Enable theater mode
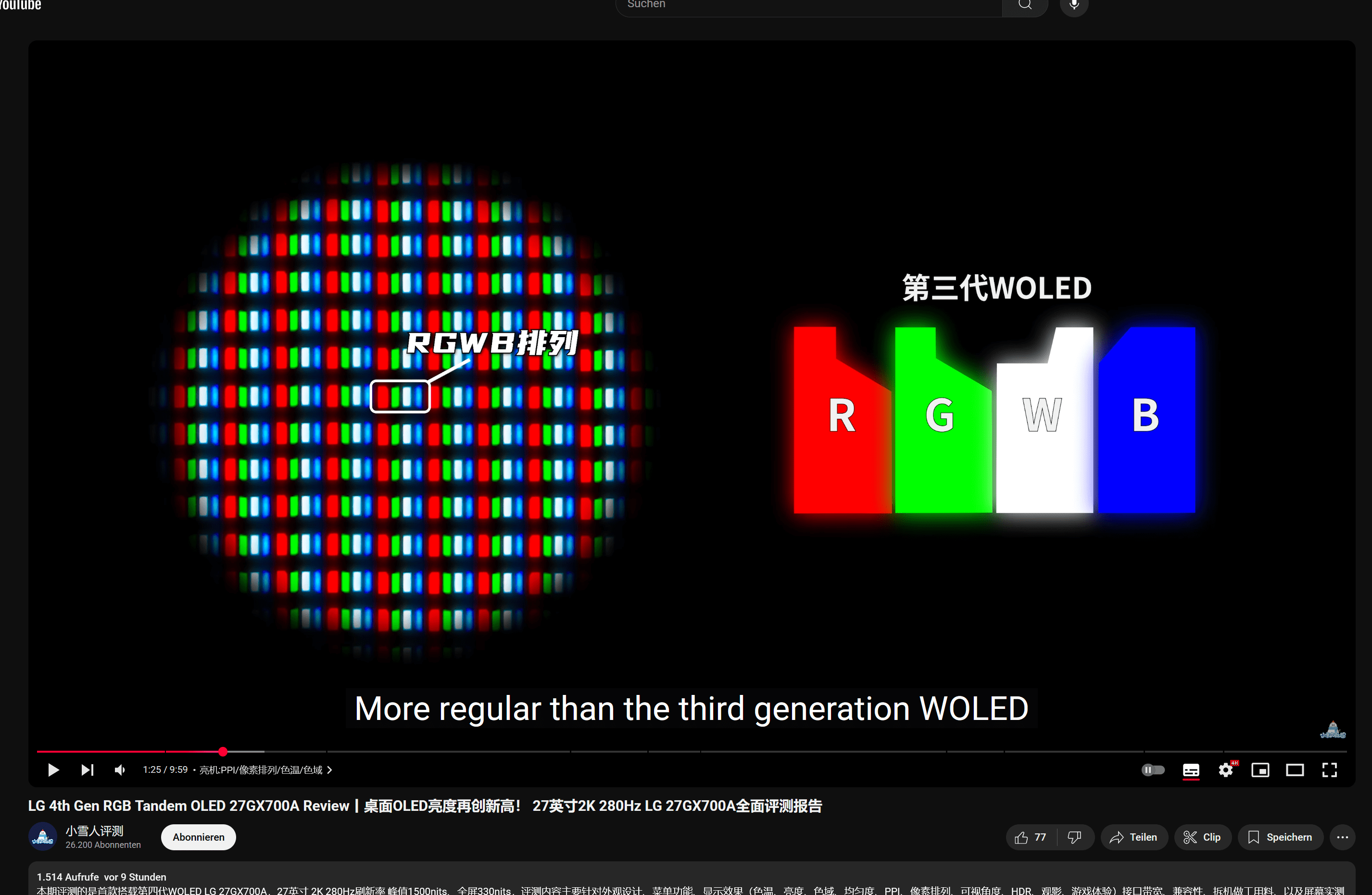Image resolution: width=1372 pixels, height=895 pixels. coord(1295,770)
